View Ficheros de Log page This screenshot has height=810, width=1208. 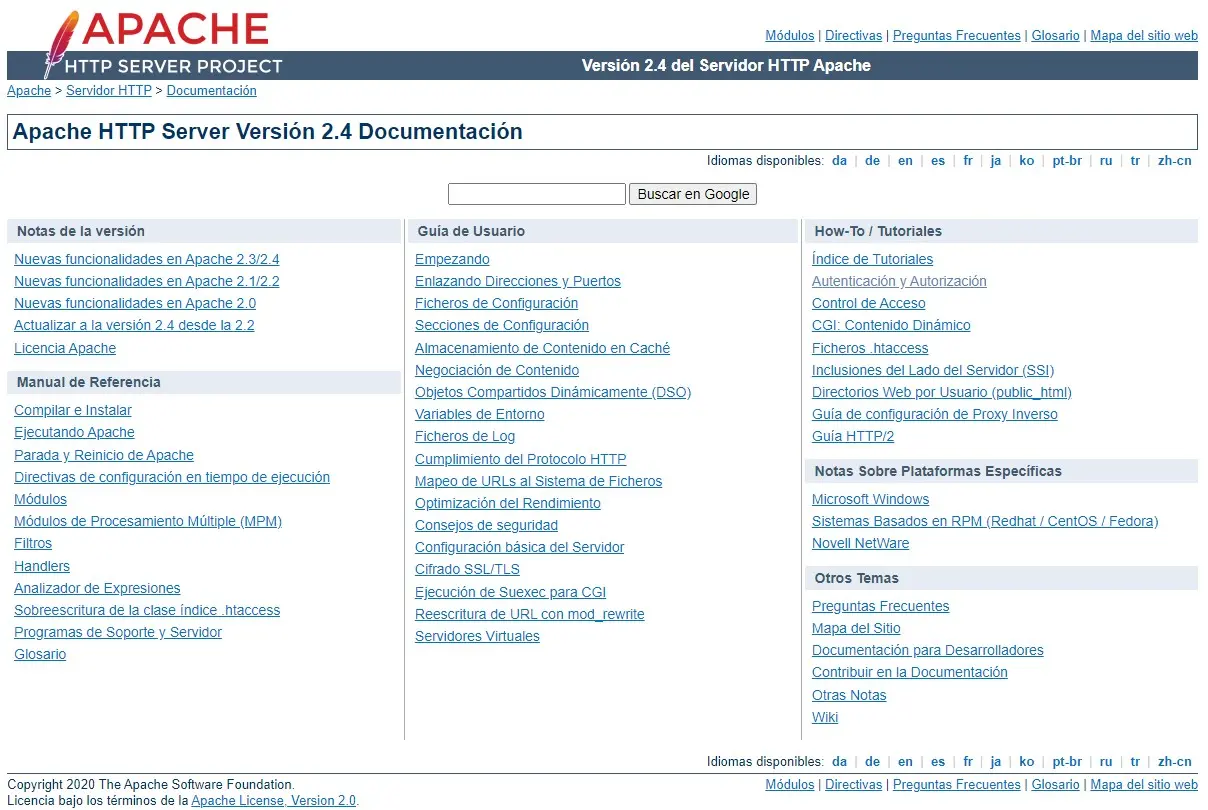pyautogui.click(x=465, y=436)
